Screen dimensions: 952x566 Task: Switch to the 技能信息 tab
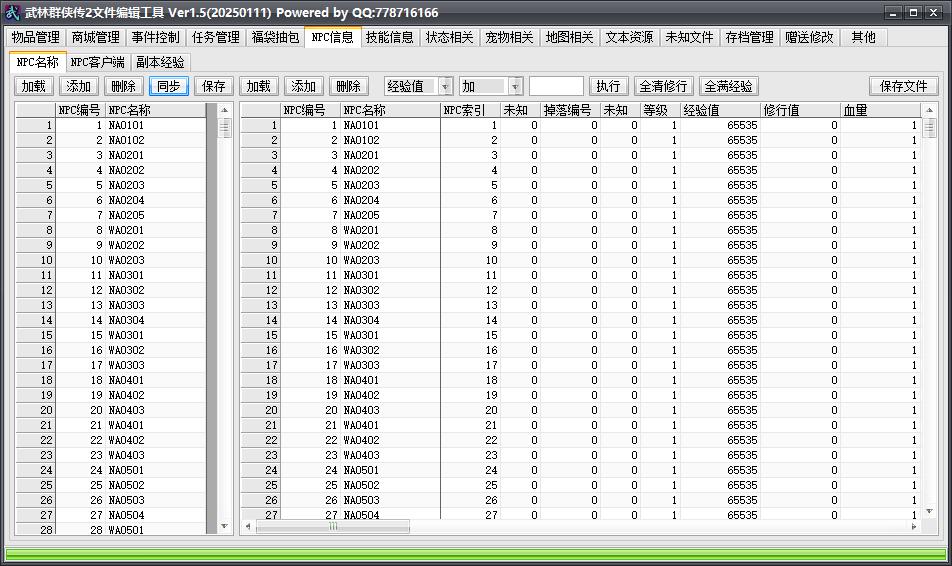389,38
